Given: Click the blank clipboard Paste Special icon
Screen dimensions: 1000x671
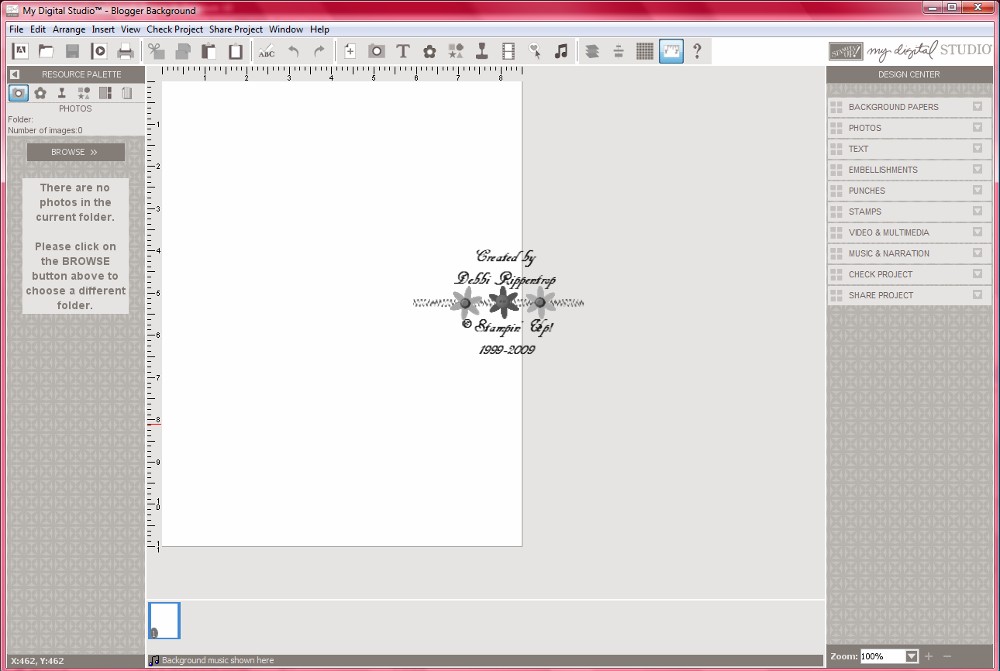Looking at the screenshot, I should point(235,51).
